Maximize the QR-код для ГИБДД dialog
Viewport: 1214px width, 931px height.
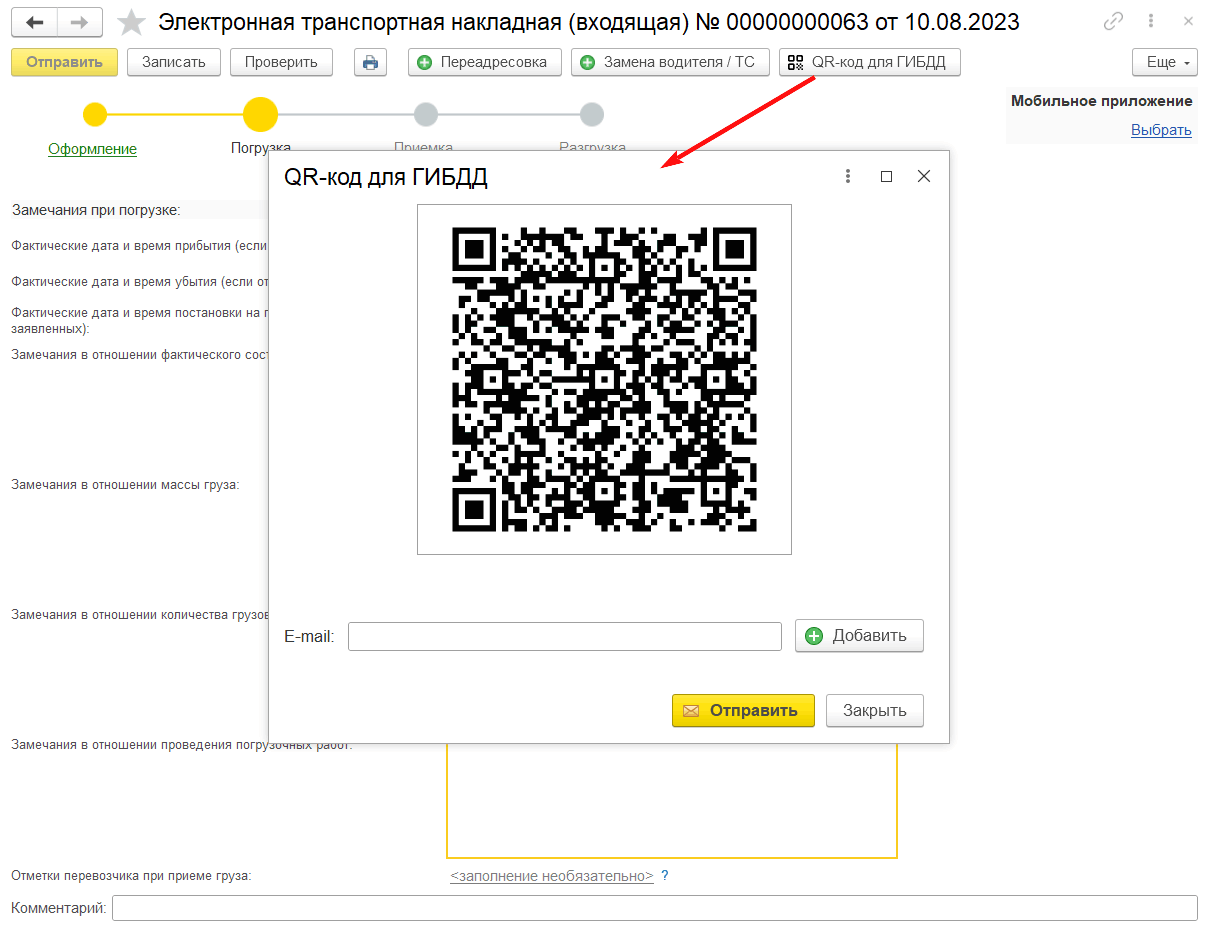[886, 176]
